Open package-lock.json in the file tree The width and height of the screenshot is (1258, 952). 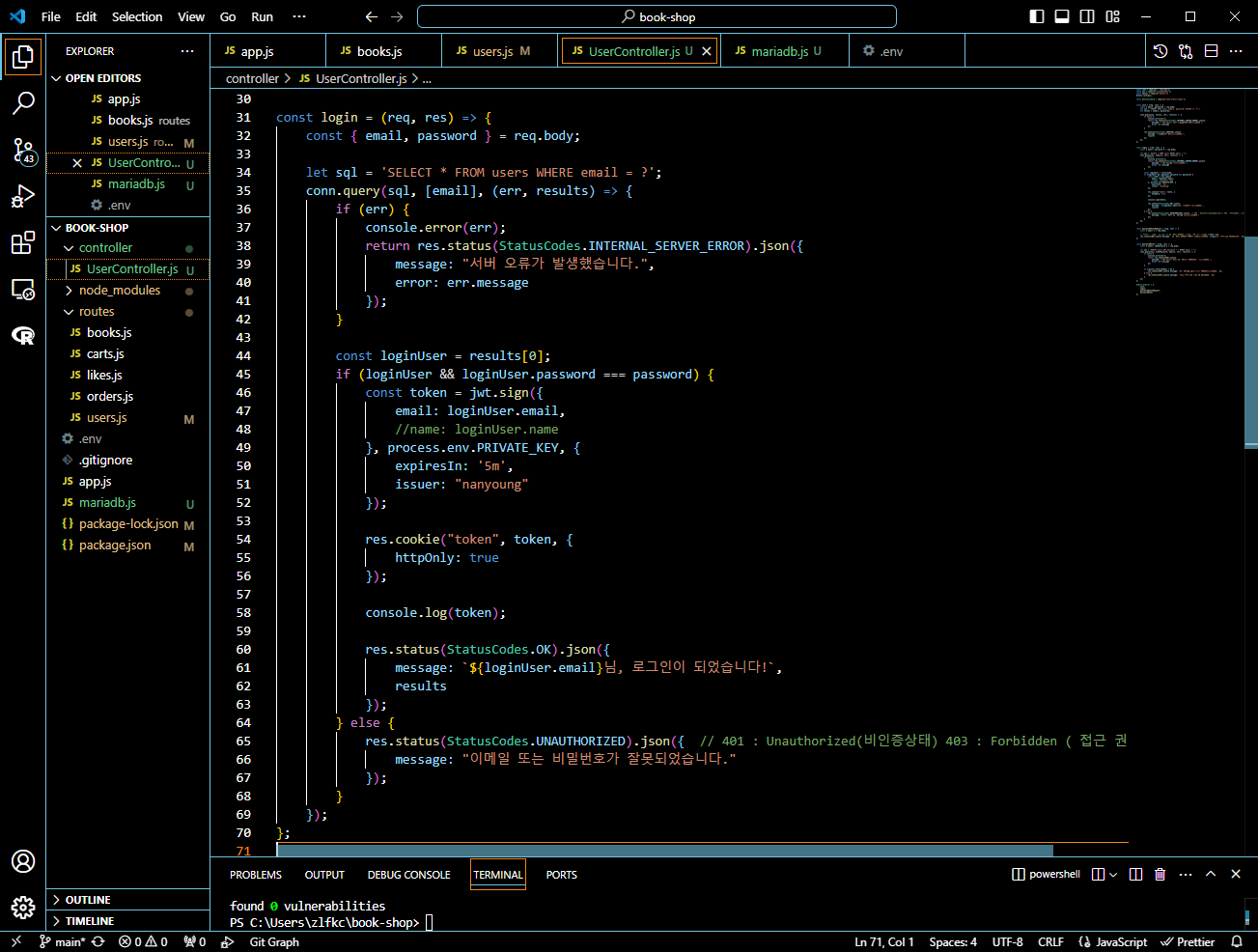127,524
